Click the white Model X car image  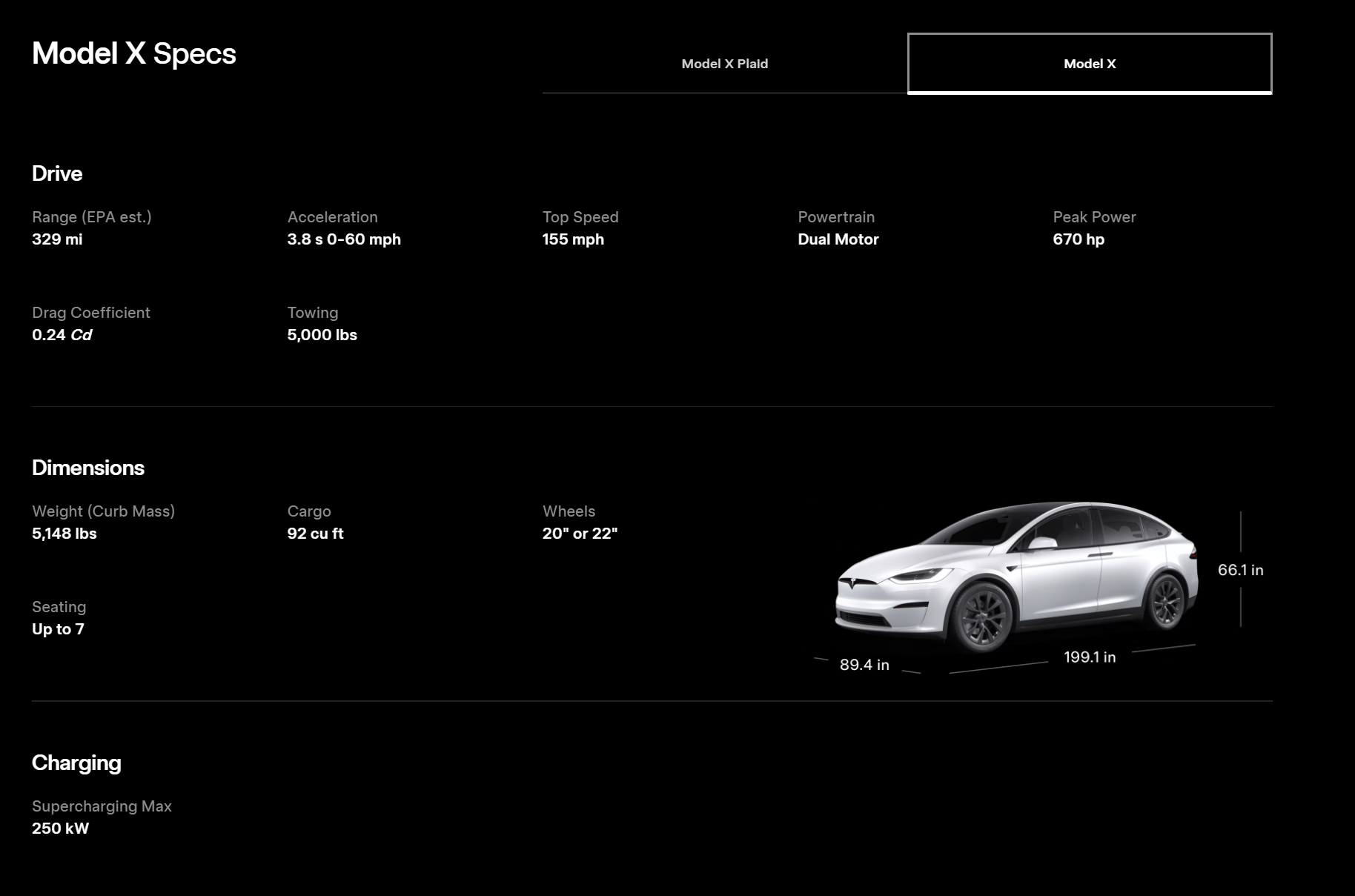tap(1016, 577)
